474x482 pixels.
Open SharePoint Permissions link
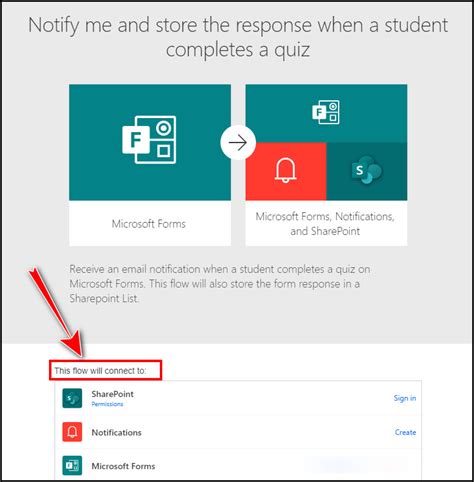tap(107, 404)
